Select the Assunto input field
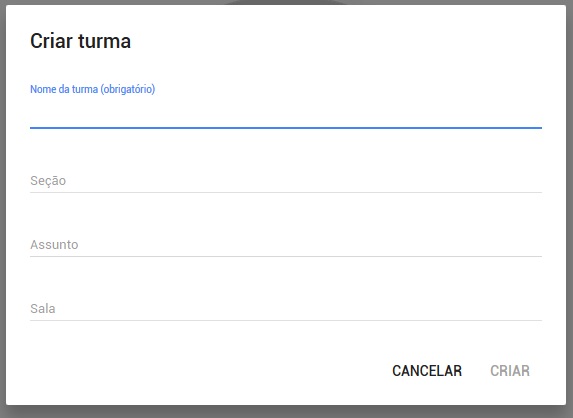The width and height of the screenshot is (573, 418). [286, 244]
